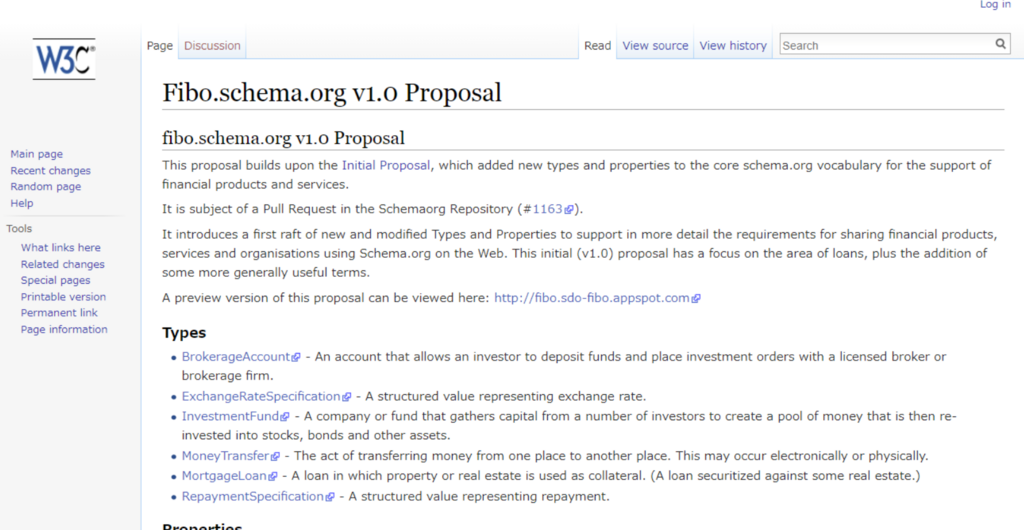Click the Types section heading
1024x530 pixels.
184,333
